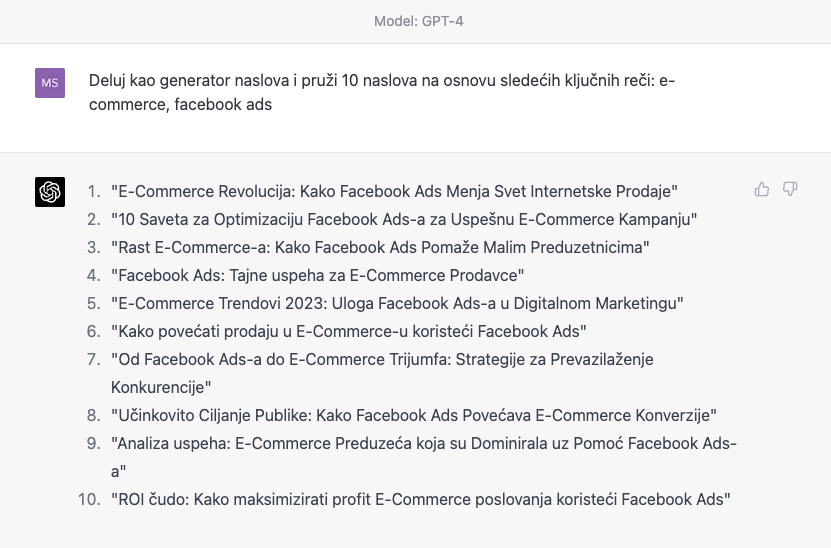The height and width of the screenshot is (548, 831).
Task: Select title 5 E-Commerce Trendovi 2023
Action: click(397, 304)
